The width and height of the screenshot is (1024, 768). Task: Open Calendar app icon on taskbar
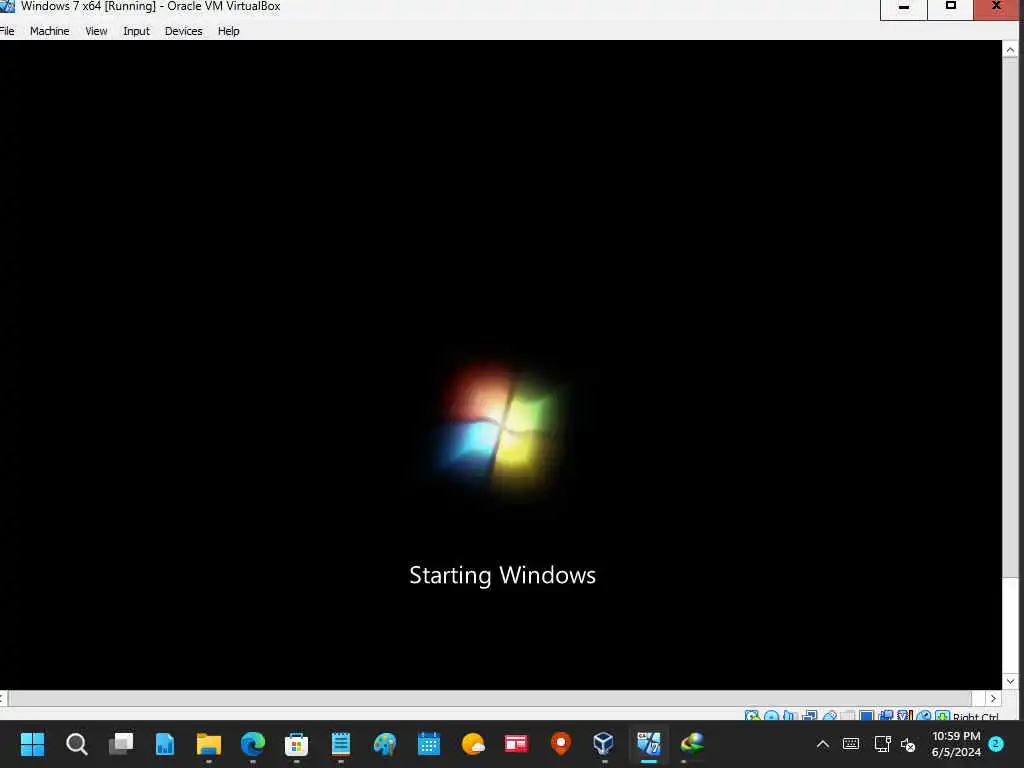pyautogui.click(x=428, y=744)
